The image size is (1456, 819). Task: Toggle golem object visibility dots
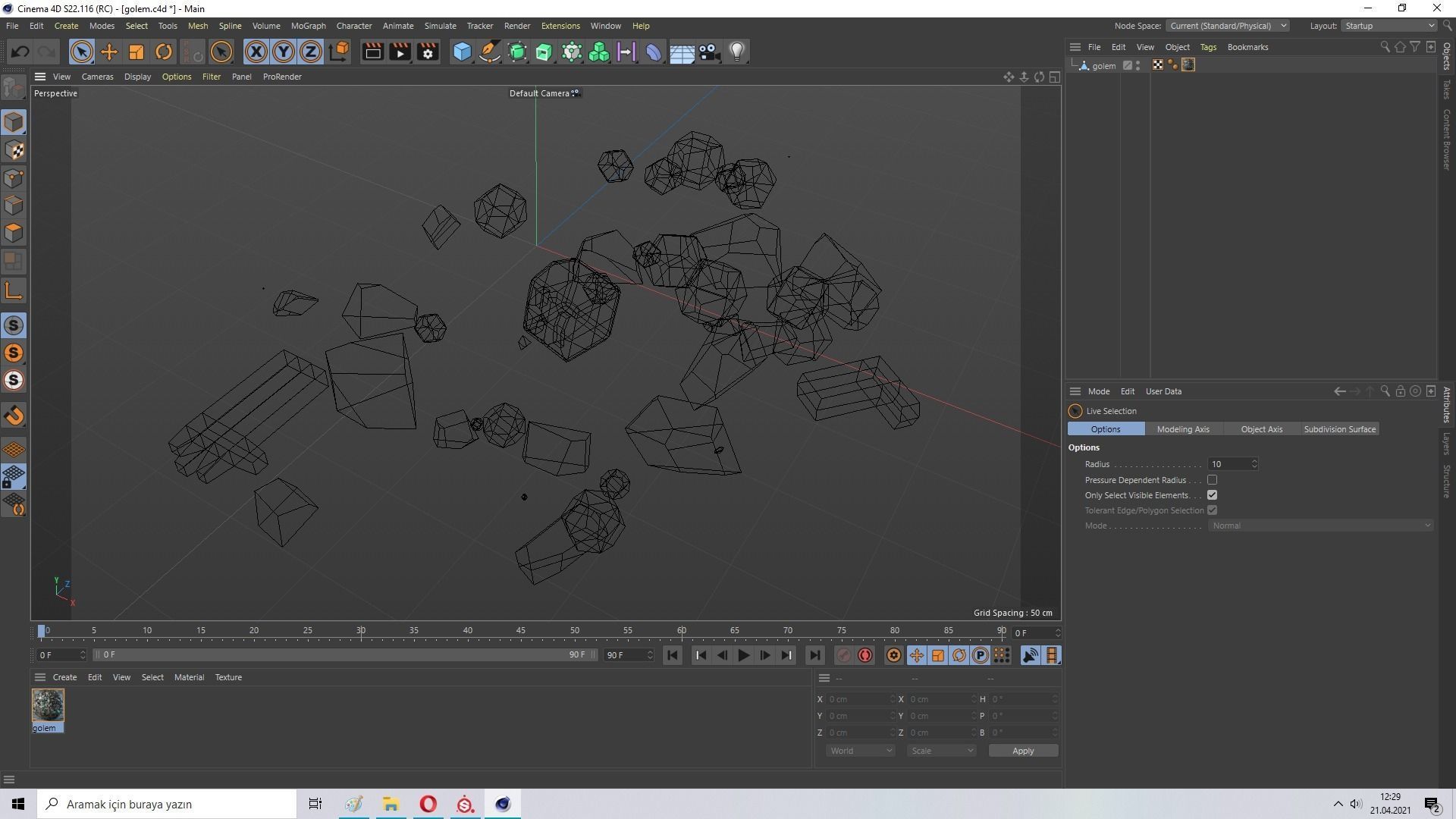[x=1138, y=65]
